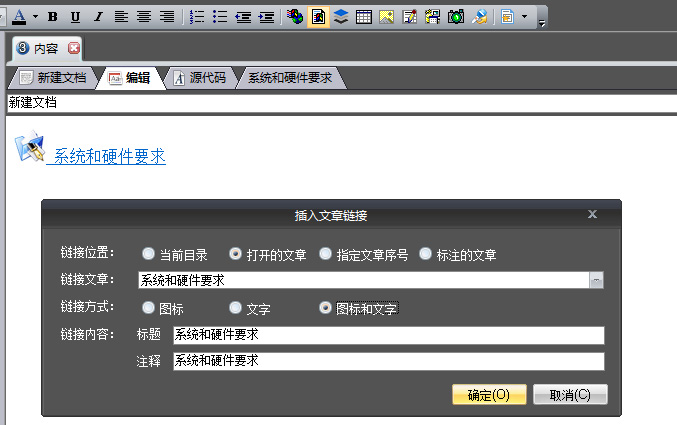Viewport: 677px width, 425px height.
Task: Center-align the text
Action: pos(143,17)
